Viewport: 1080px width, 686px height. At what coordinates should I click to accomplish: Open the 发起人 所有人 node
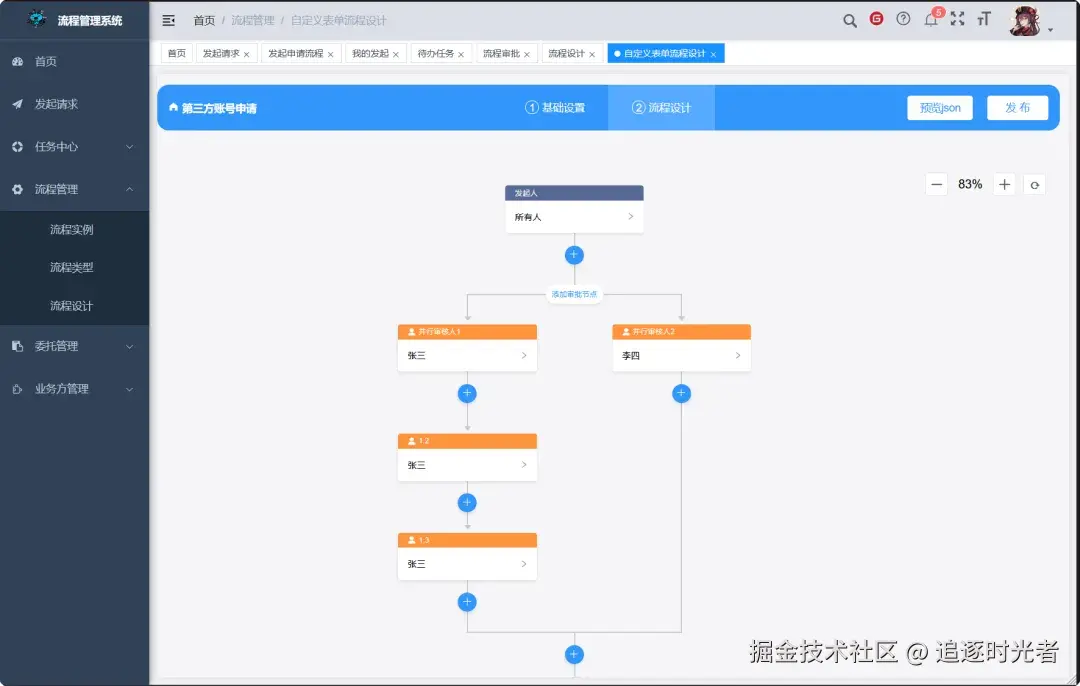pos(574,209)
